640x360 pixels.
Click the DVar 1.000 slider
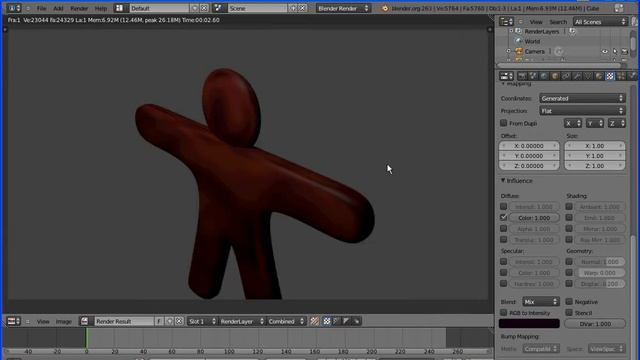pyautogui.click(x=595, y=324)
